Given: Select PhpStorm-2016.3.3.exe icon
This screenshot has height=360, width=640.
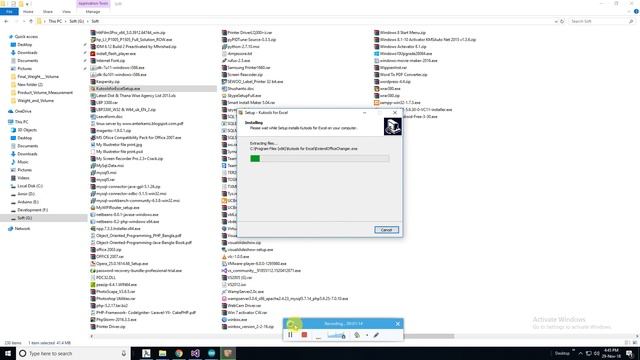Looking at the screenshot, I should point(93,320).
